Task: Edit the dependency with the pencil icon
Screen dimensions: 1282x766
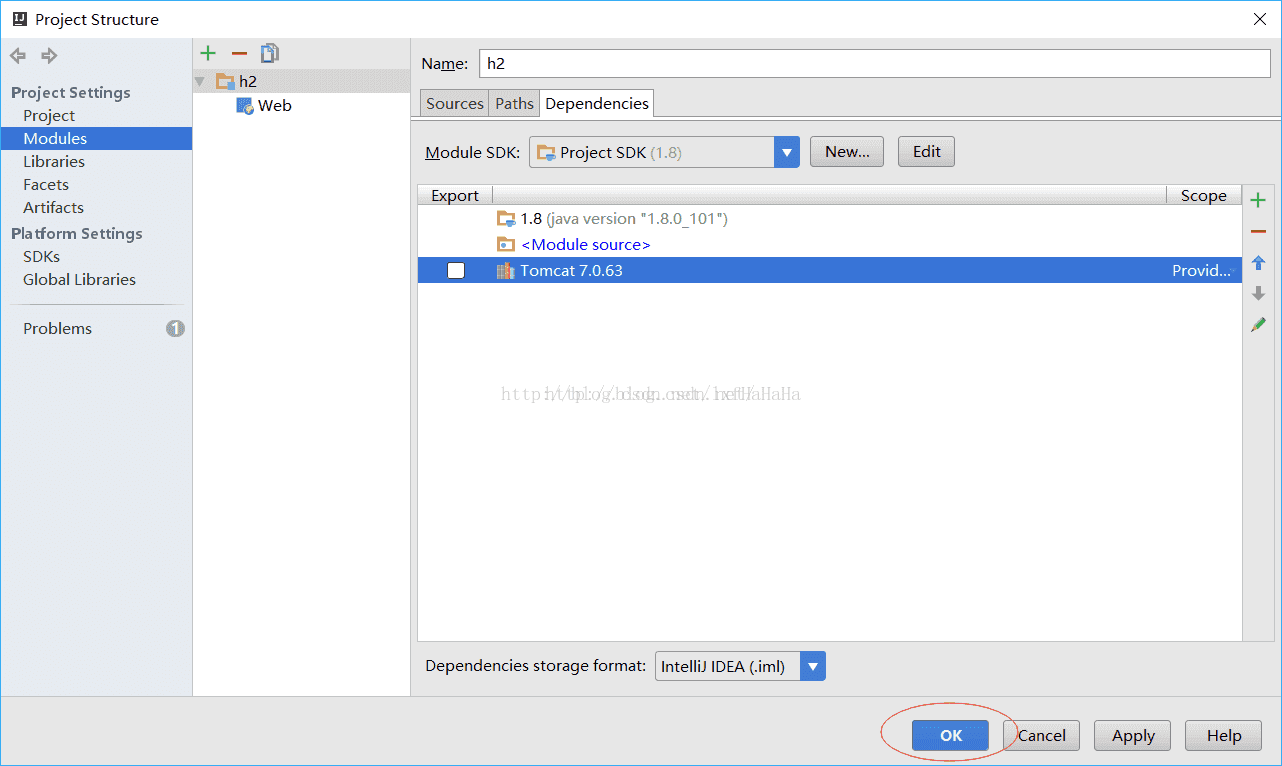Action: click(x=1258, y=325)
